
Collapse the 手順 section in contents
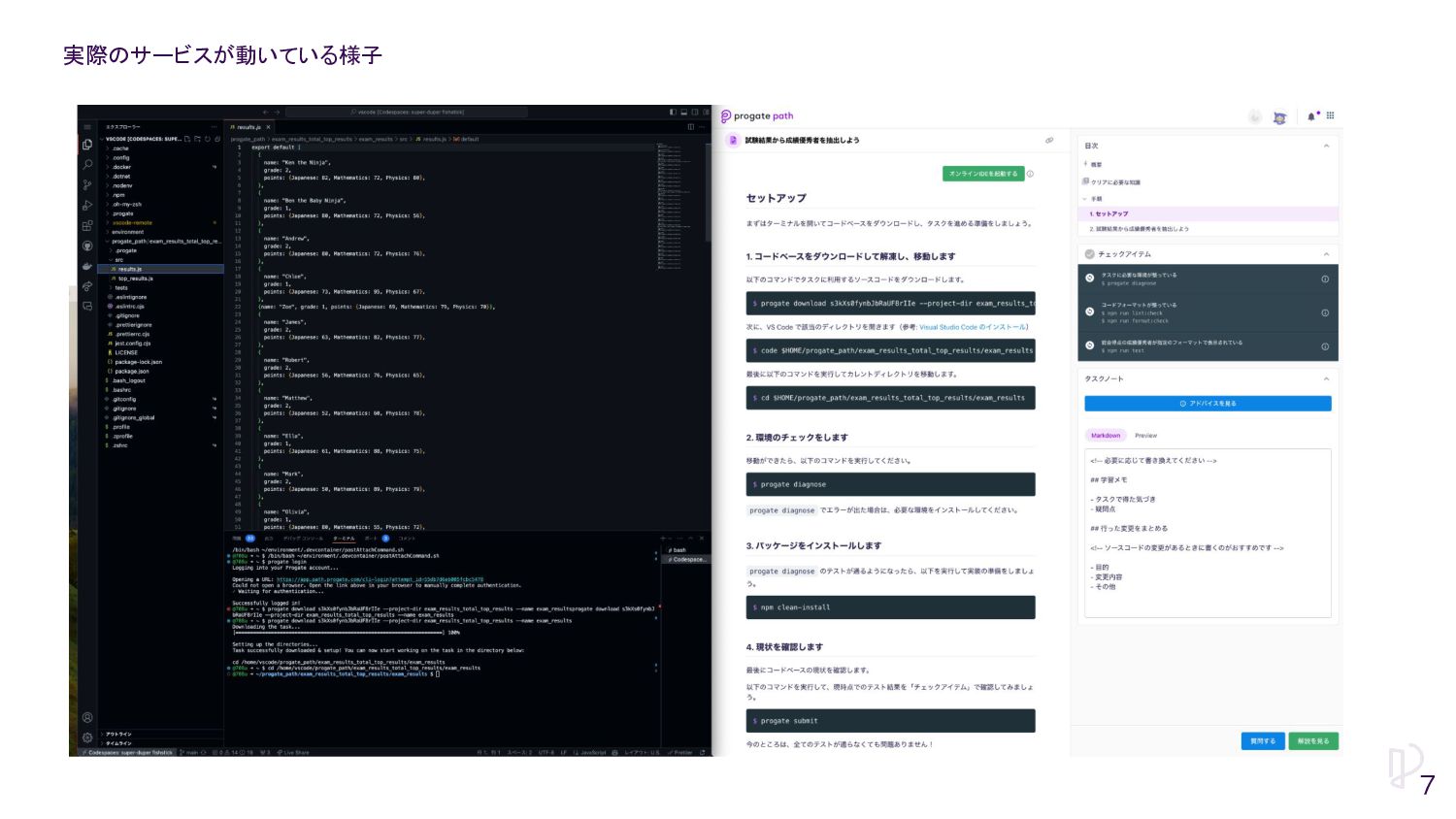click(1085, 199)
